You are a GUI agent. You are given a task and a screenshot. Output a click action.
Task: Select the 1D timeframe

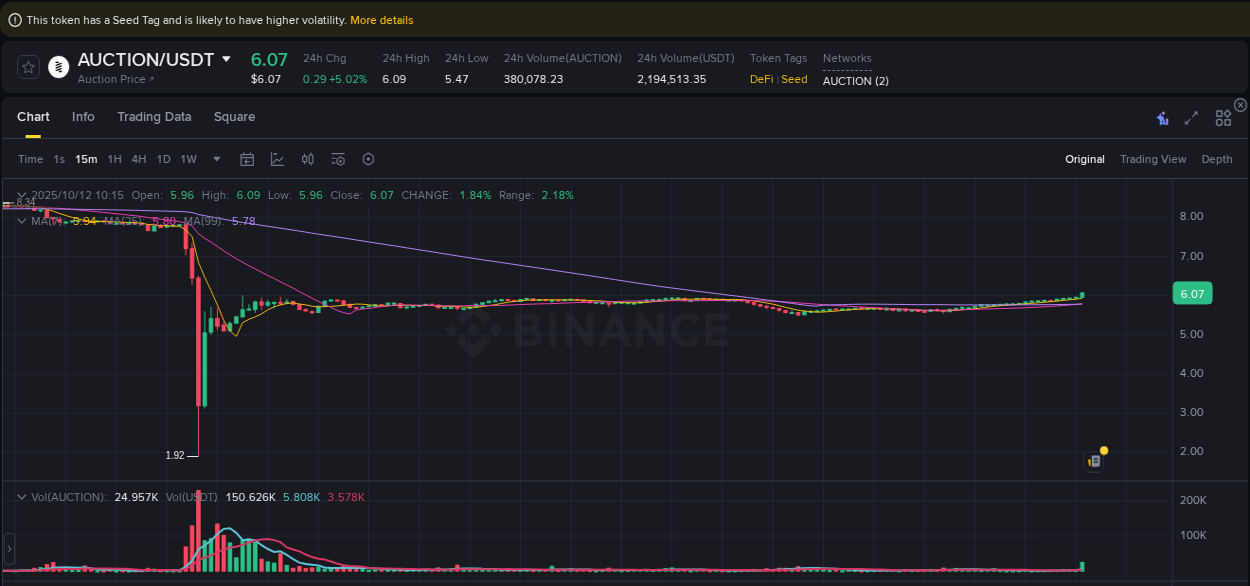163,159
